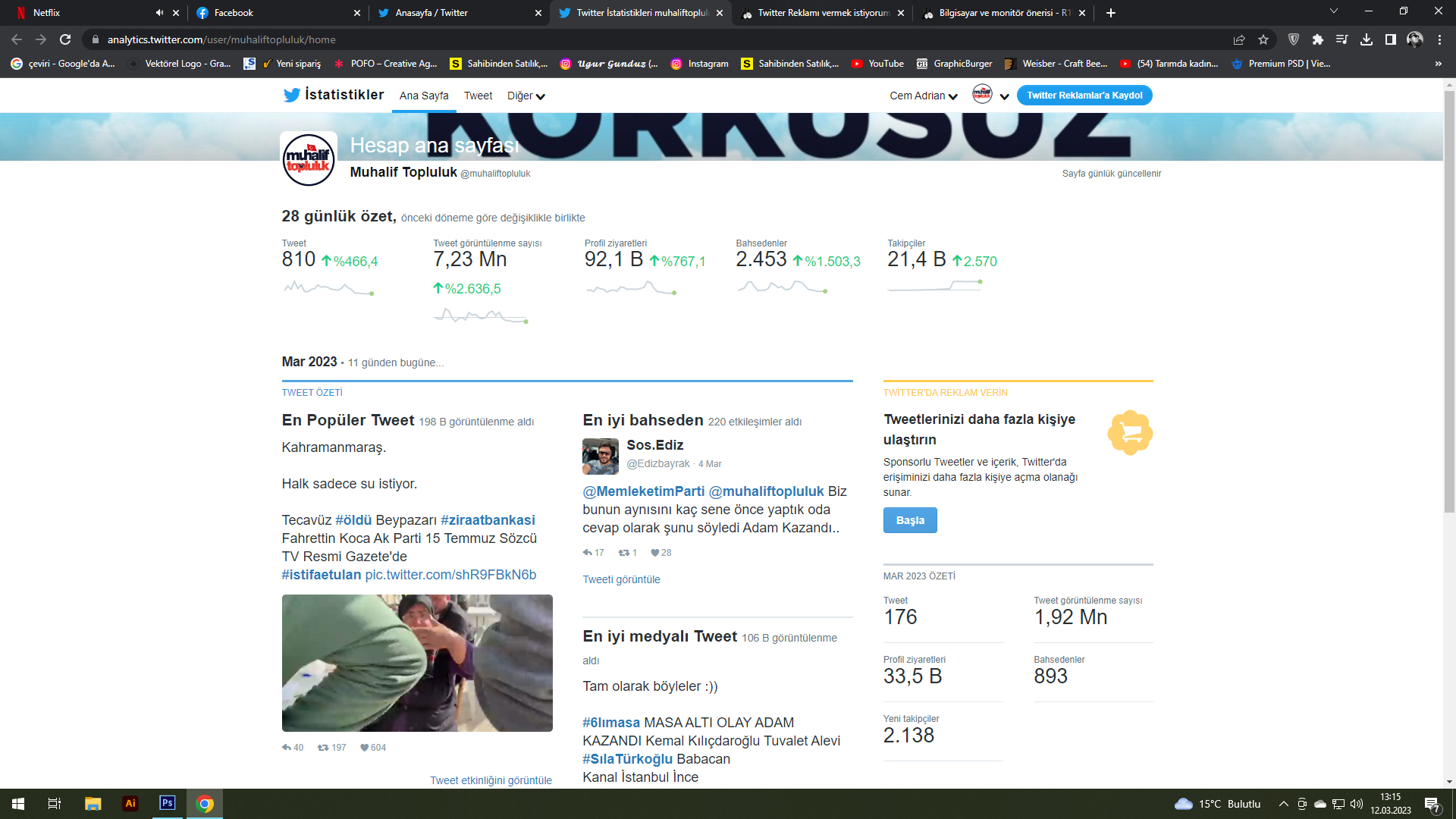Image resolution: width=1456 pixels, height=819 pixels.
Task: Expand the profile avatar dropdown arrow
Action: pos(1005,96)
